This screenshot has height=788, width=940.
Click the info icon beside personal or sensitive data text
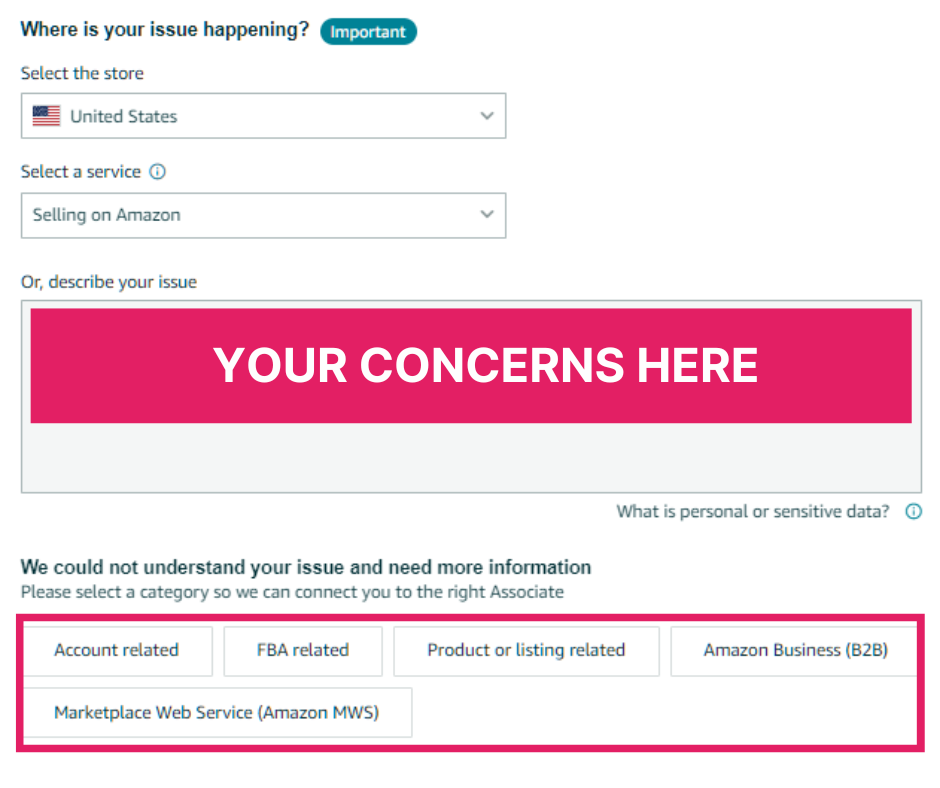tap(913, 511)
